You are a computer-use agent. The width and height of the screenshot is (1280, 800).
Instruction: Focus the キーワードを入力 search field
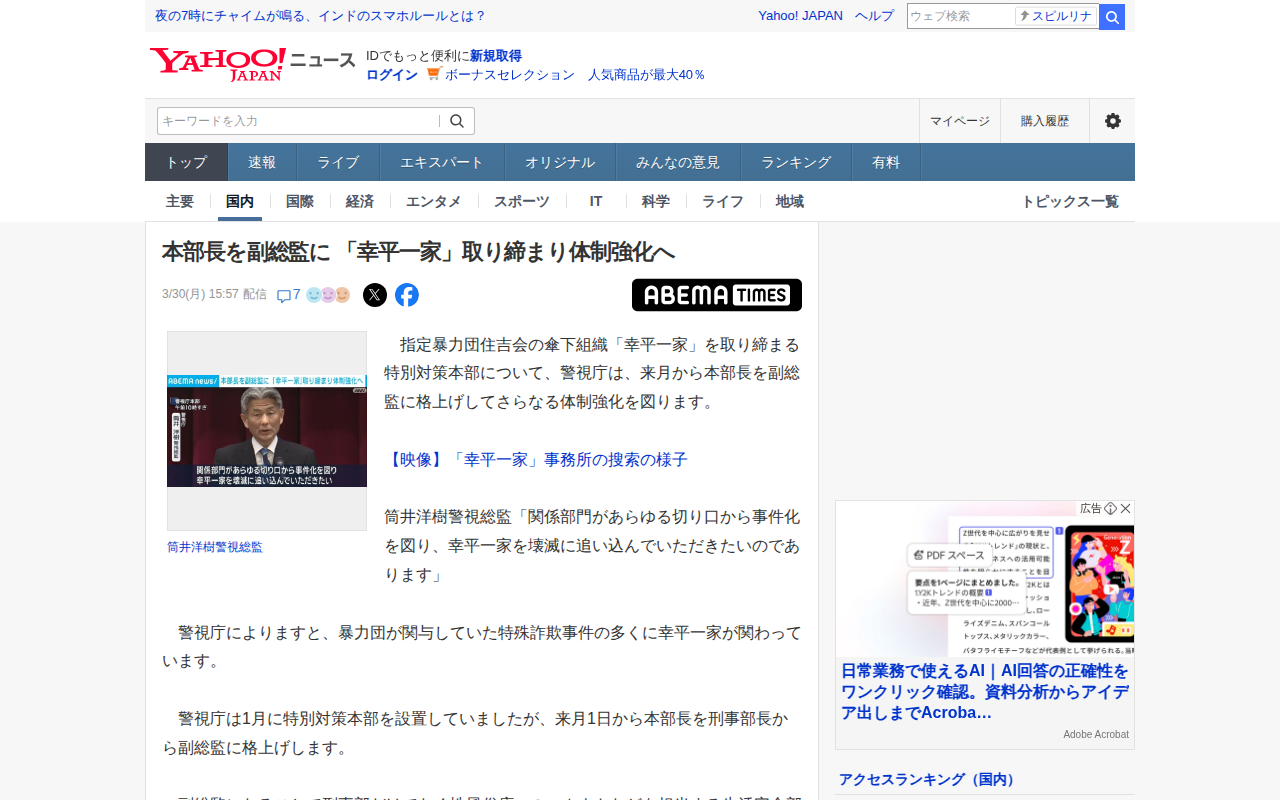[x=298, y=121]
